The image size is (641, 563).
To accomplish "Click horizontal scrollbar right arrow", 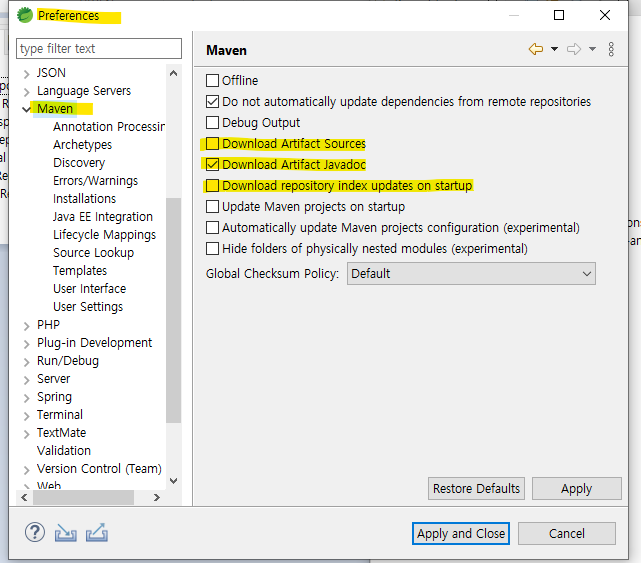I will (x=157, y=498).
